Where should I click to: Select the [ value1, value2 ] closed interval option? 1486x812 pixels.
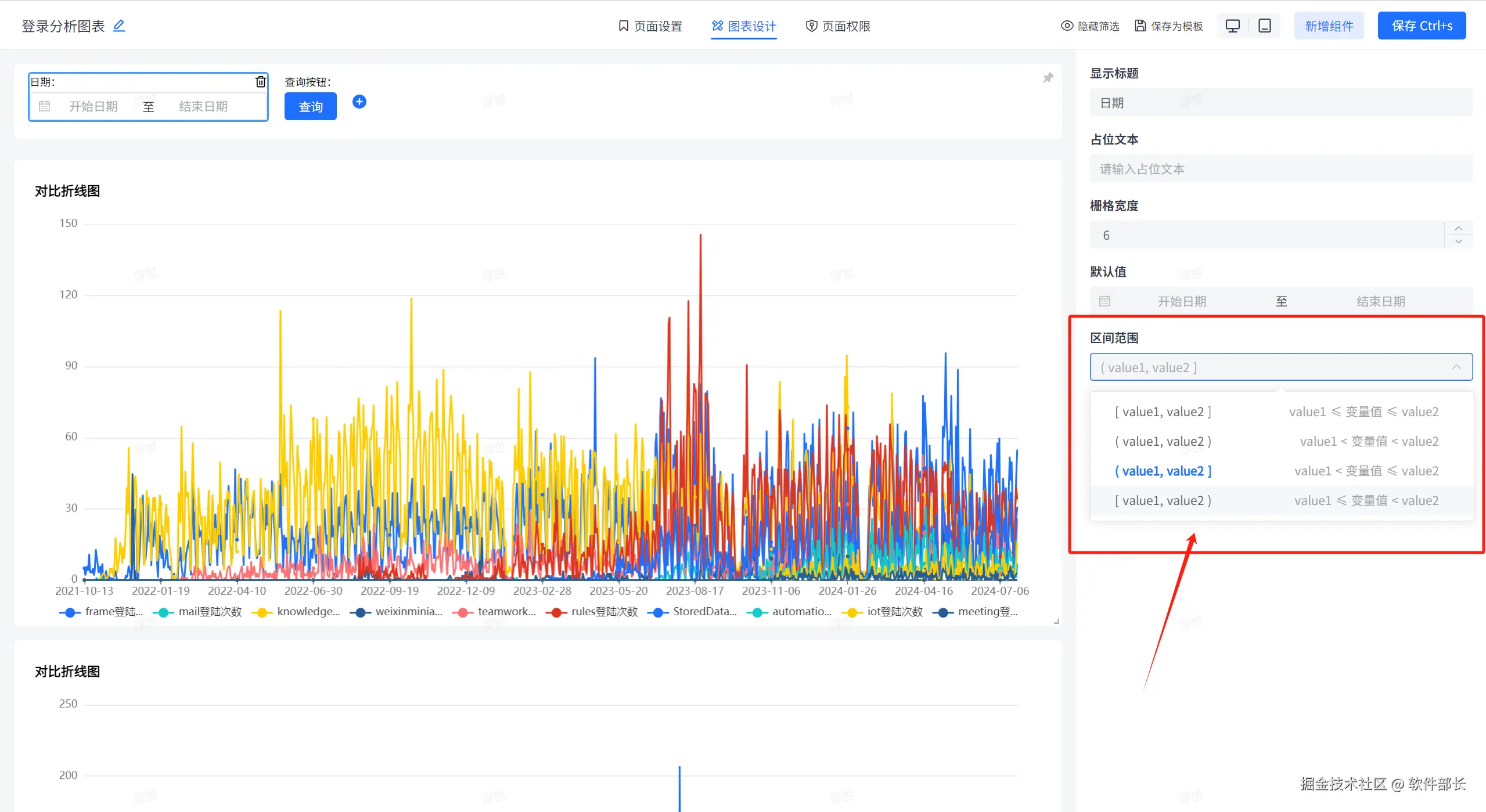[1163, 412]
